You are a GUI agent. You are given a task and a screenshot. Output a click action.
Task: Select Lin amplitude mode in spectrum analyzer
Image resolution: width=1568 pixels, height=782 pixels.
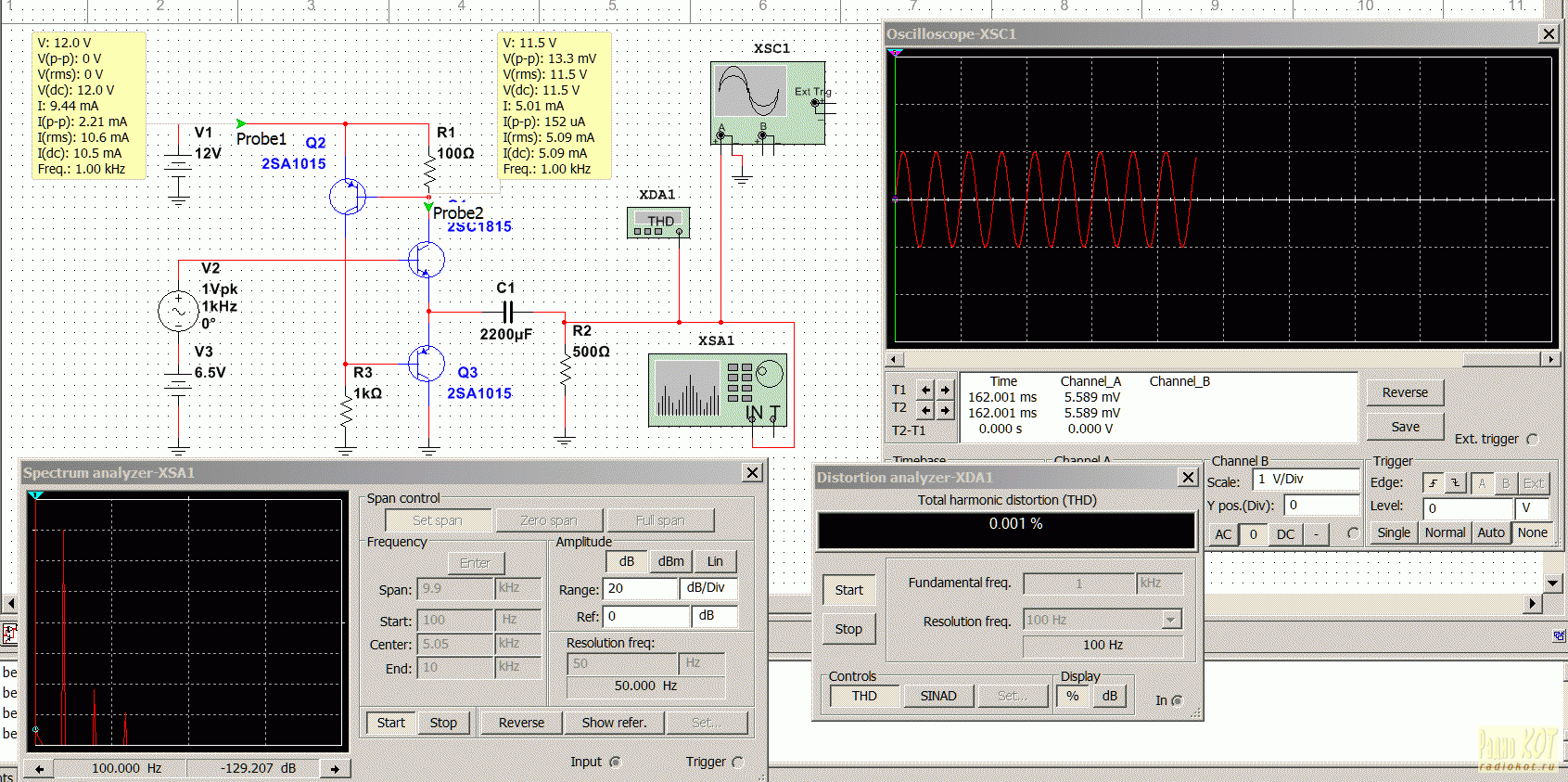[x=715, y=561]
